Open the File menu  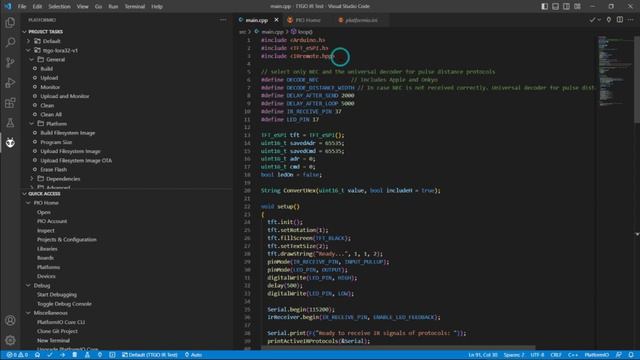[22, 7]
